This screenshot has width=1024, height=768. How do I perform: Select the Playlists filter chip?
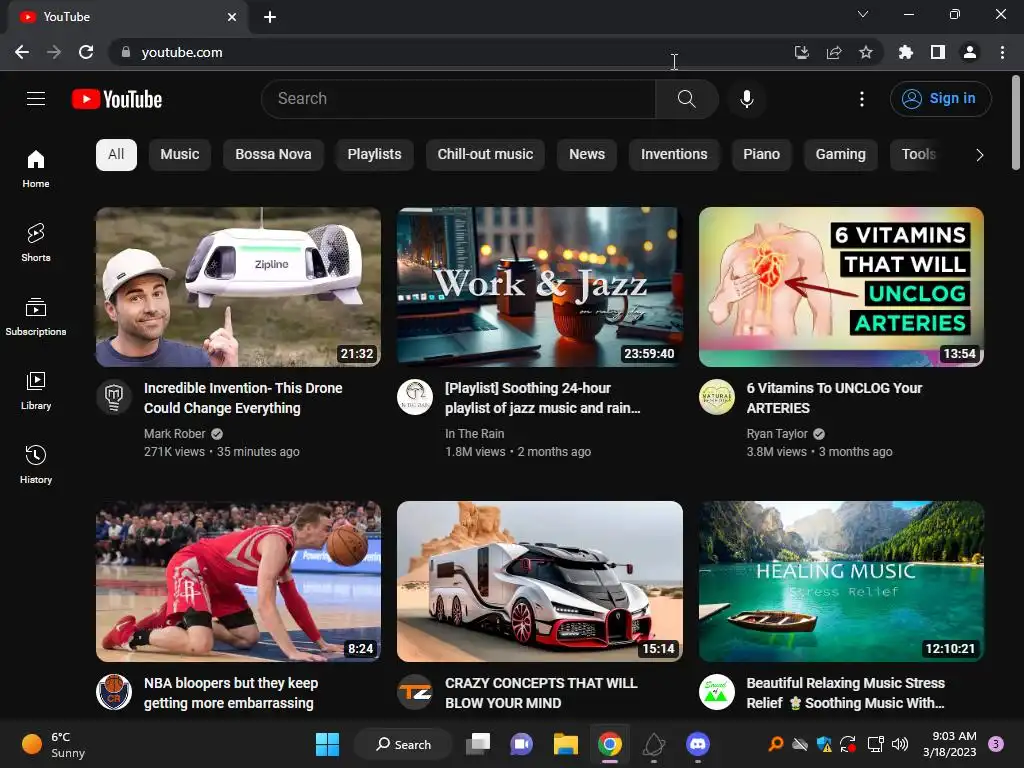tap(374, 155)
